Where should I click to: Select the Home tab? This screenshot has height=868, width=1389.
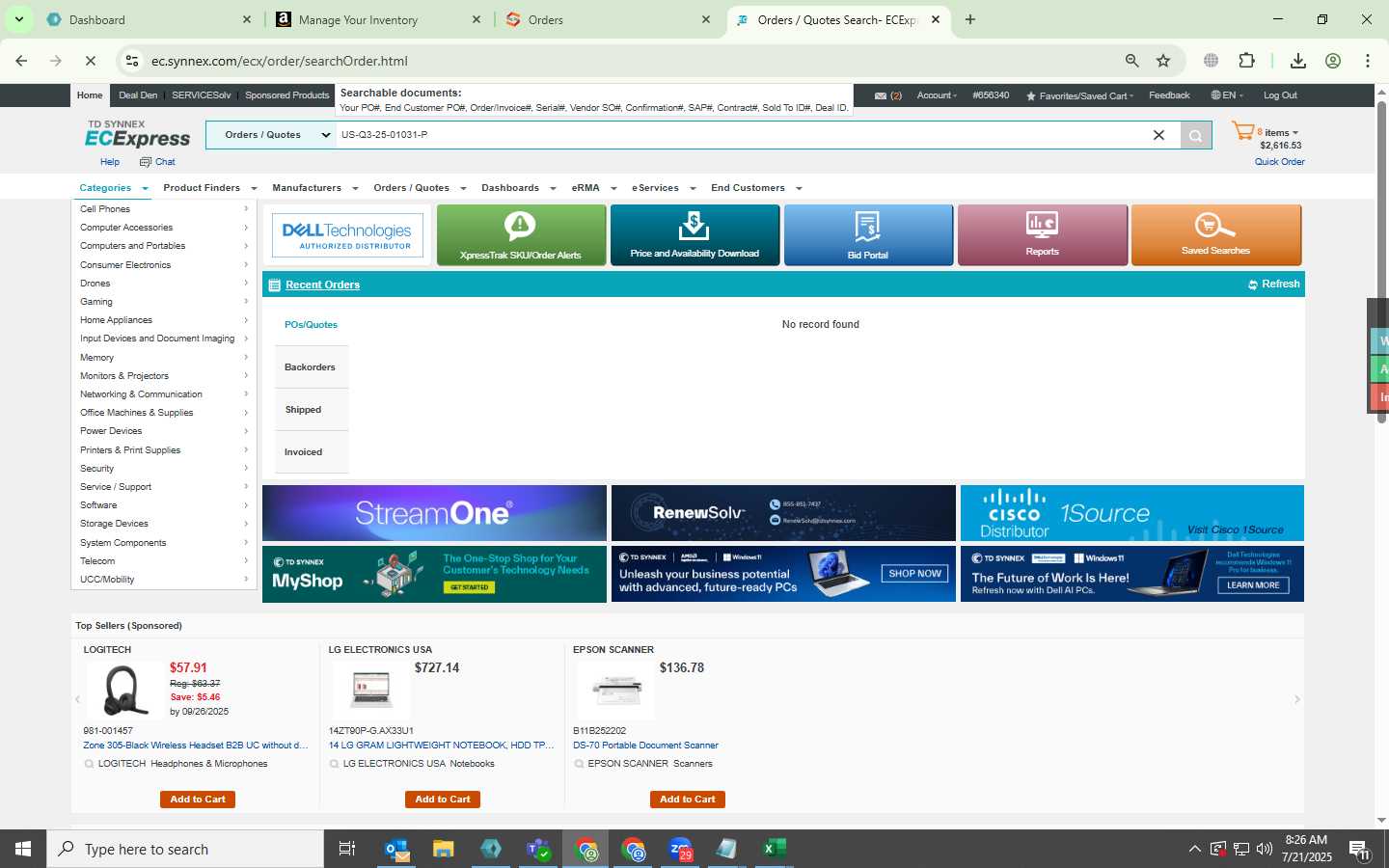90,95
